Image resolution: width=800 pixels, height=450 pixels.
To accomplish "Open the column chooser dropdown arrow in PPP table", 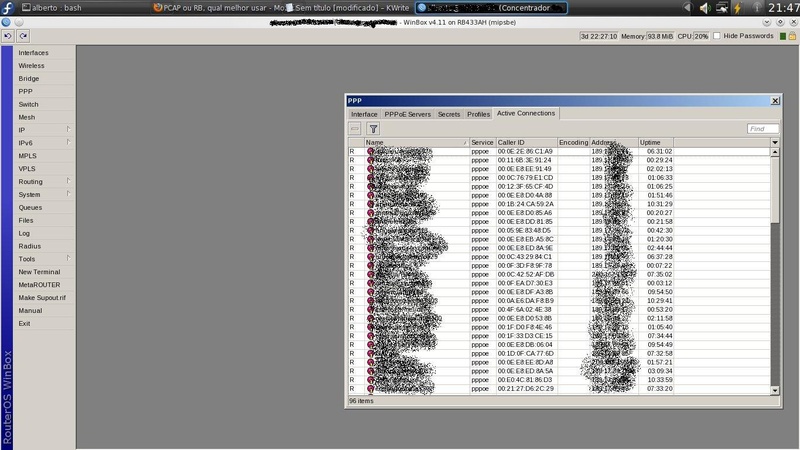I will click(775, 142).
